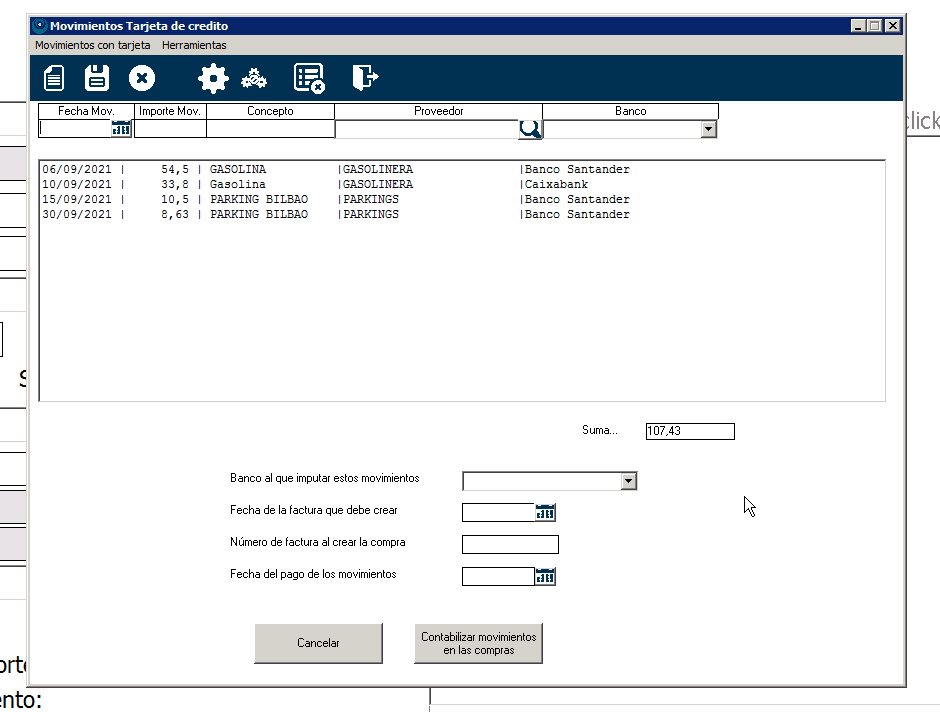Screen dimensions: 940x712
Task: Open the Fecha Mov. calendar picker
Action: pos(122,129)
